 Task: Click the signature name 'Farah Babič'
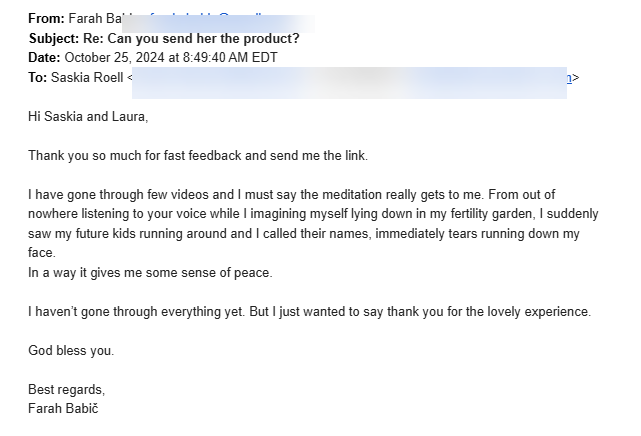[x=65, y=408]
